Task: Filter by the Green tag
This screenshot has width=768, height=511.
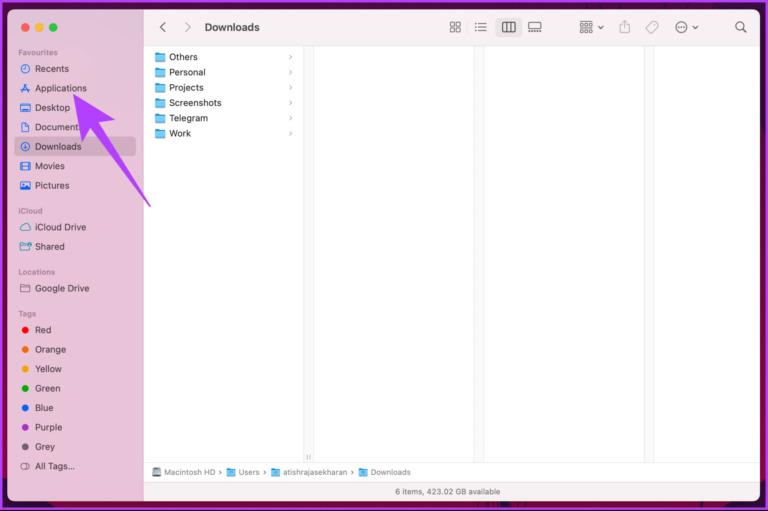Action: [x=75, y=389]
